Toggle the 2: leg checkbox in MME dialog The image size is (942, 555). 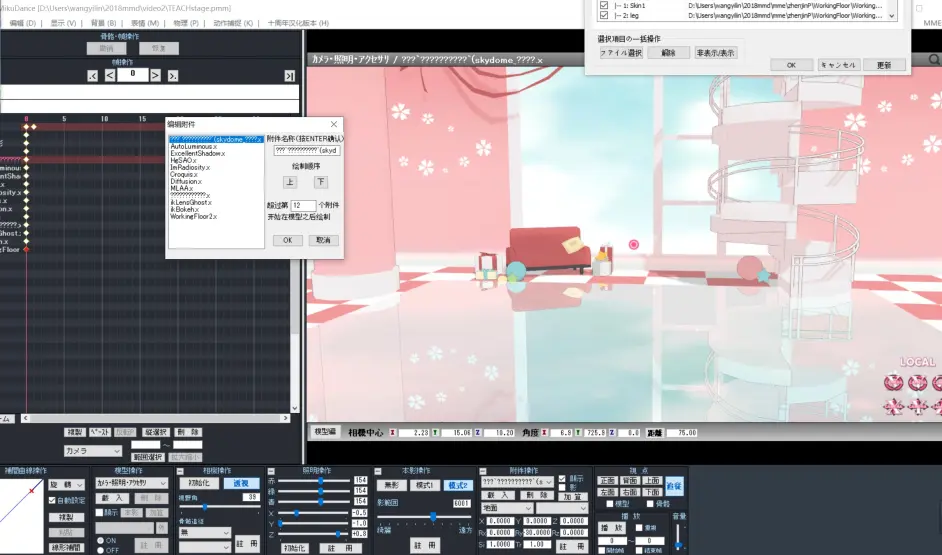pyautogui.click(x=604, y=16)
